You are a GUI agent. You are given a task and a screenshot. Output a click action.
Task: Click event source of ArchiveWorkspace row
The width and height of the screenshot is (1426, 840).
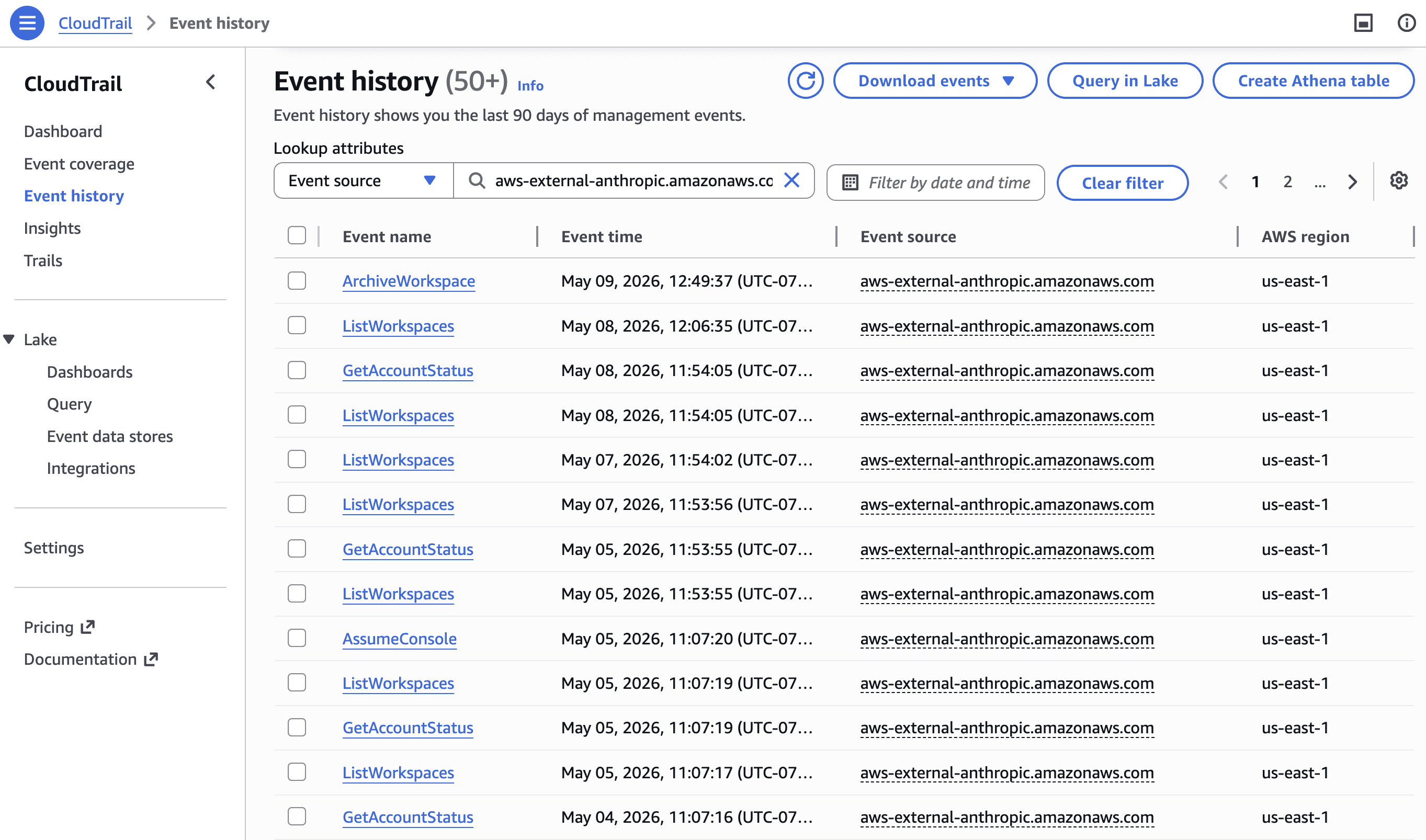[1006, 281]
